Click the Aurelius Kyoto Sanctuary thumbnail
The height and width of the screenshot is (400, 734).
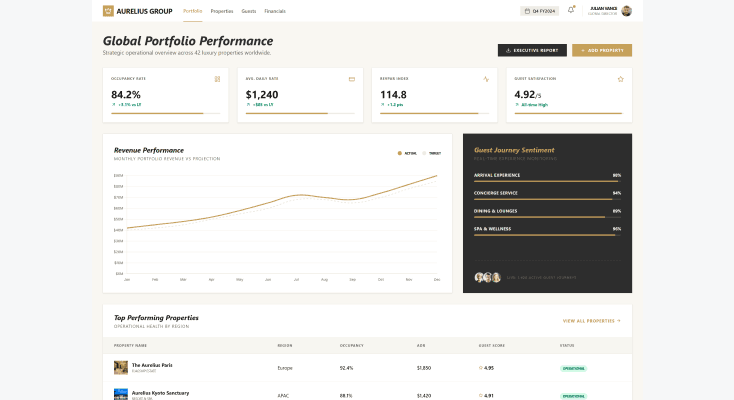coord(121,394)
